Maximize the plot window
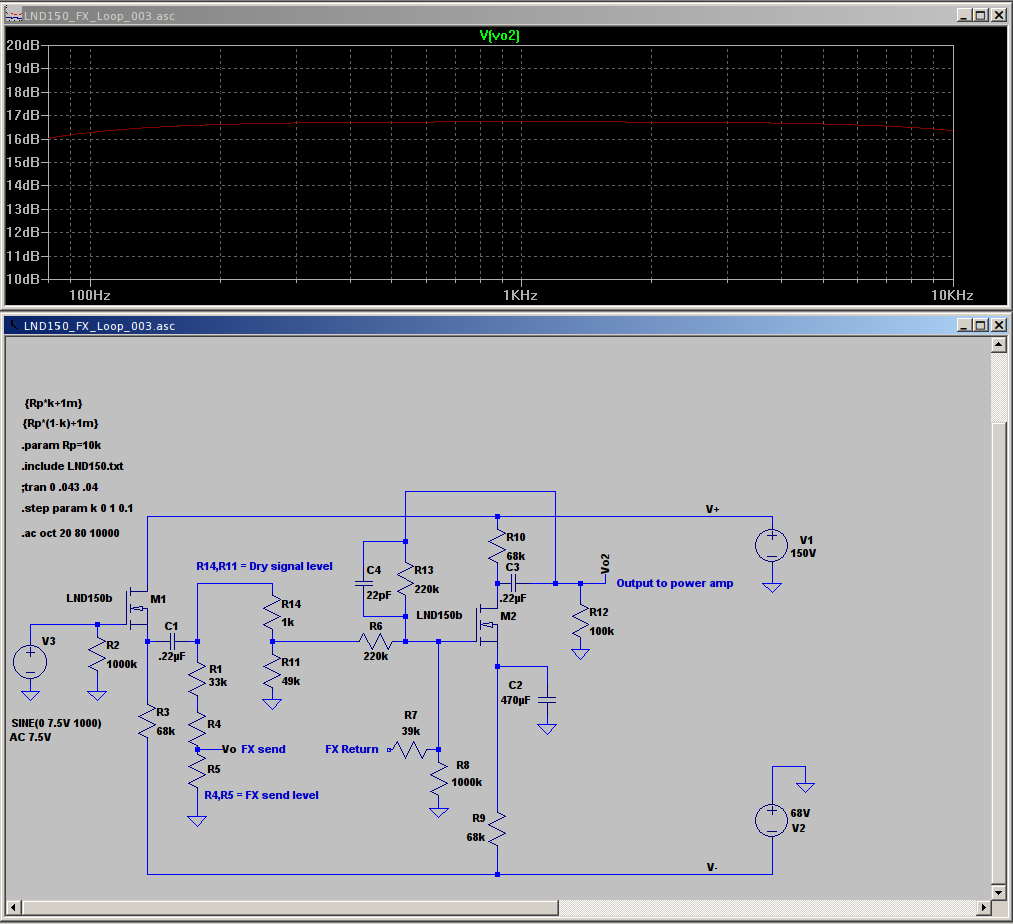The image size is (1013, 924). pos(981,15)
